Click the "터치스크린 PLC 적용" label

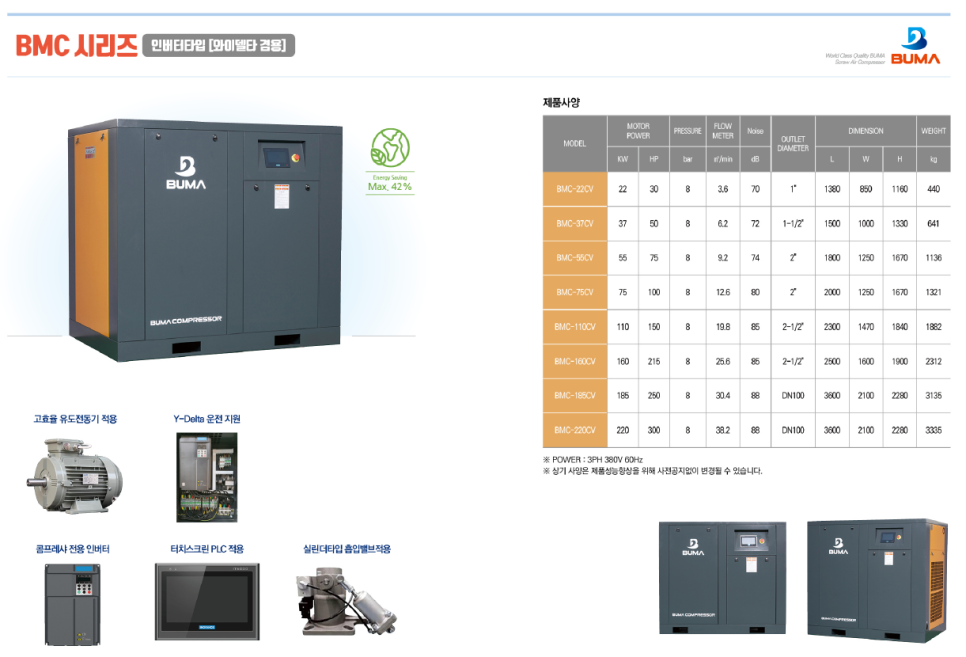207,549
